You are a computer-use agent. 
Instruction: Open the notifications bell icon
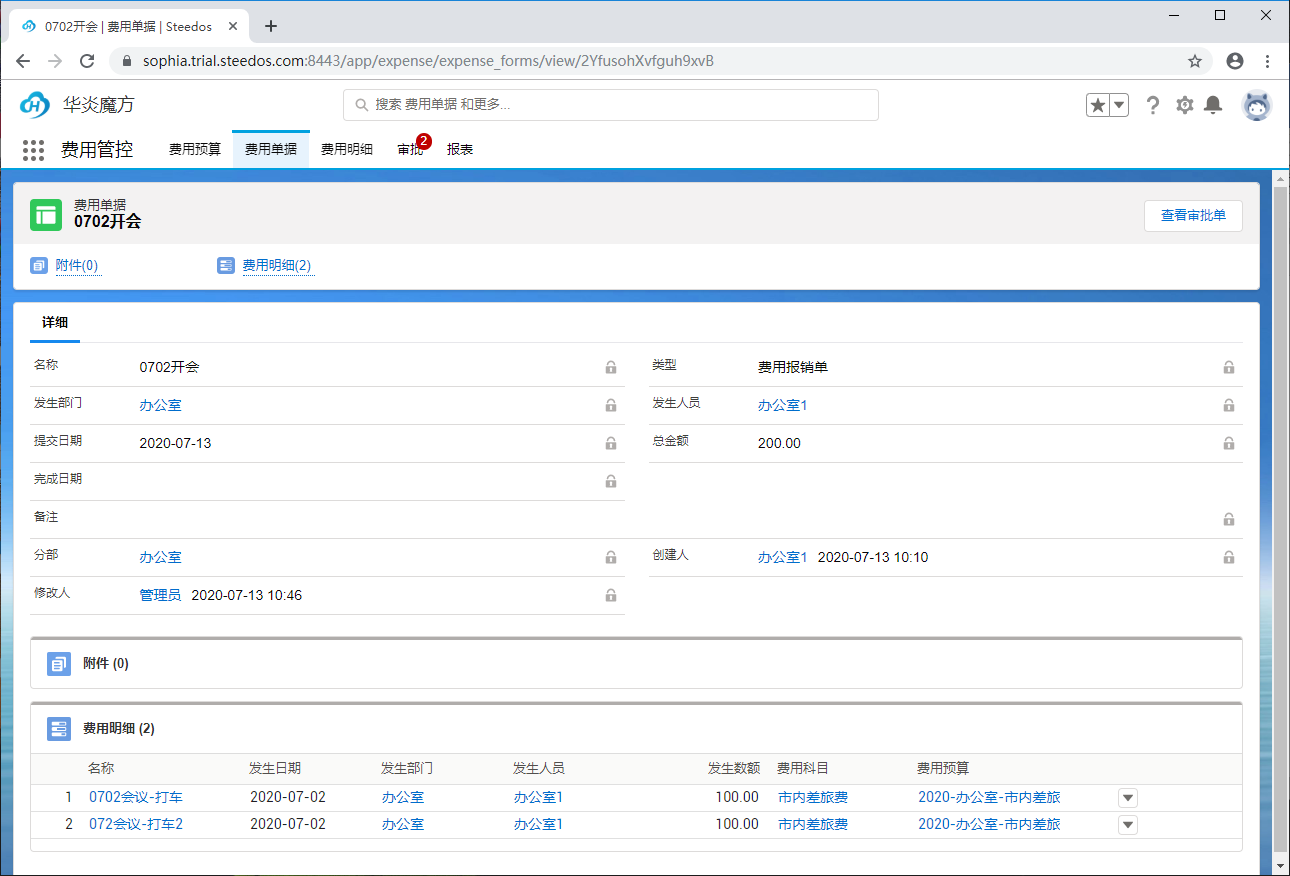click(1214, 104)
